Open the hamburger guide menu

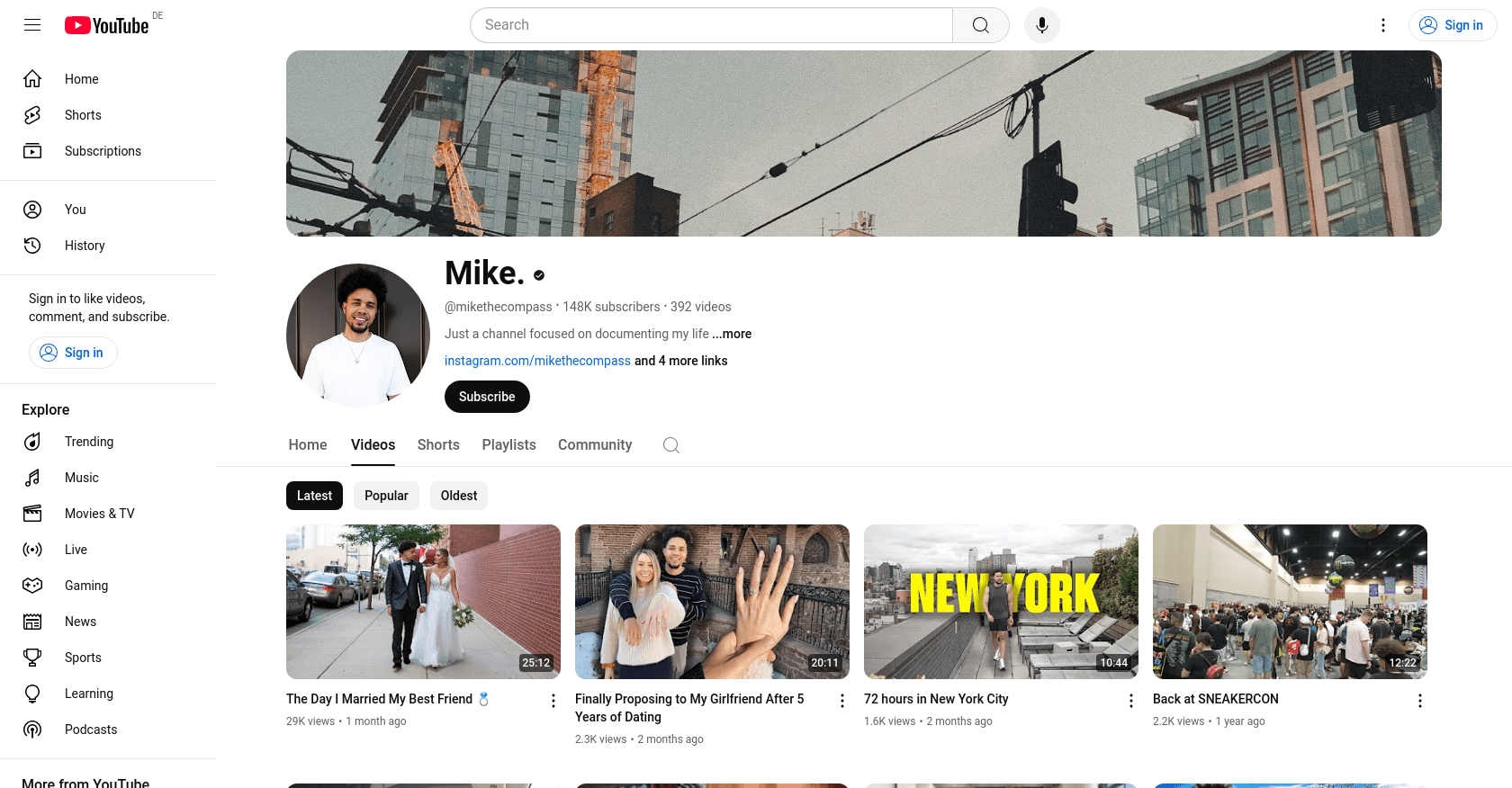point(32,25)
